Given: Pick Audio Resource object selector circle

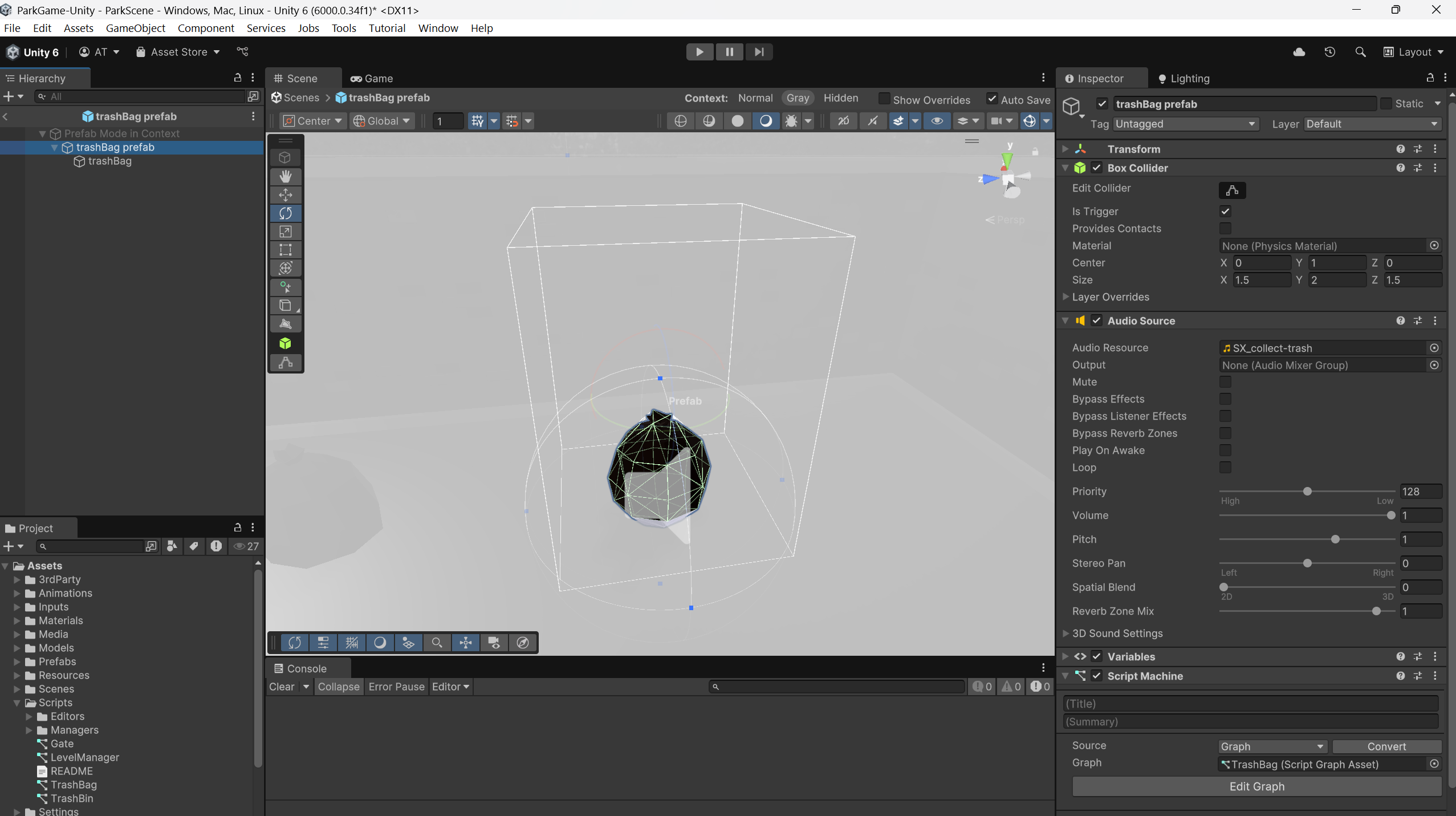Looking at the screenshot, I should click(x=1434, y=348).
